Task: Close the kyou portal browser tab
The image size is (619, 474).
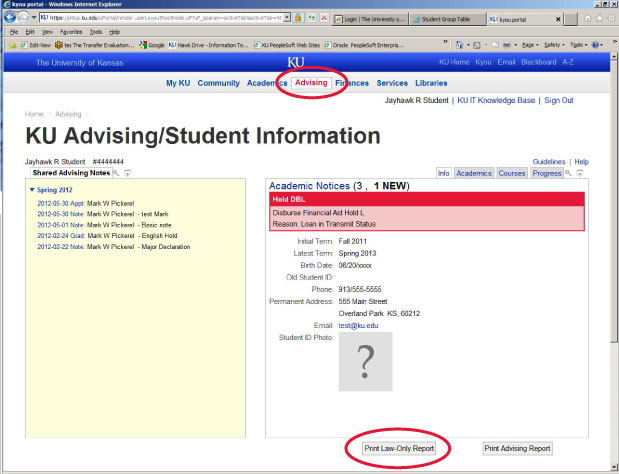Action: click(x=558, y=19)
